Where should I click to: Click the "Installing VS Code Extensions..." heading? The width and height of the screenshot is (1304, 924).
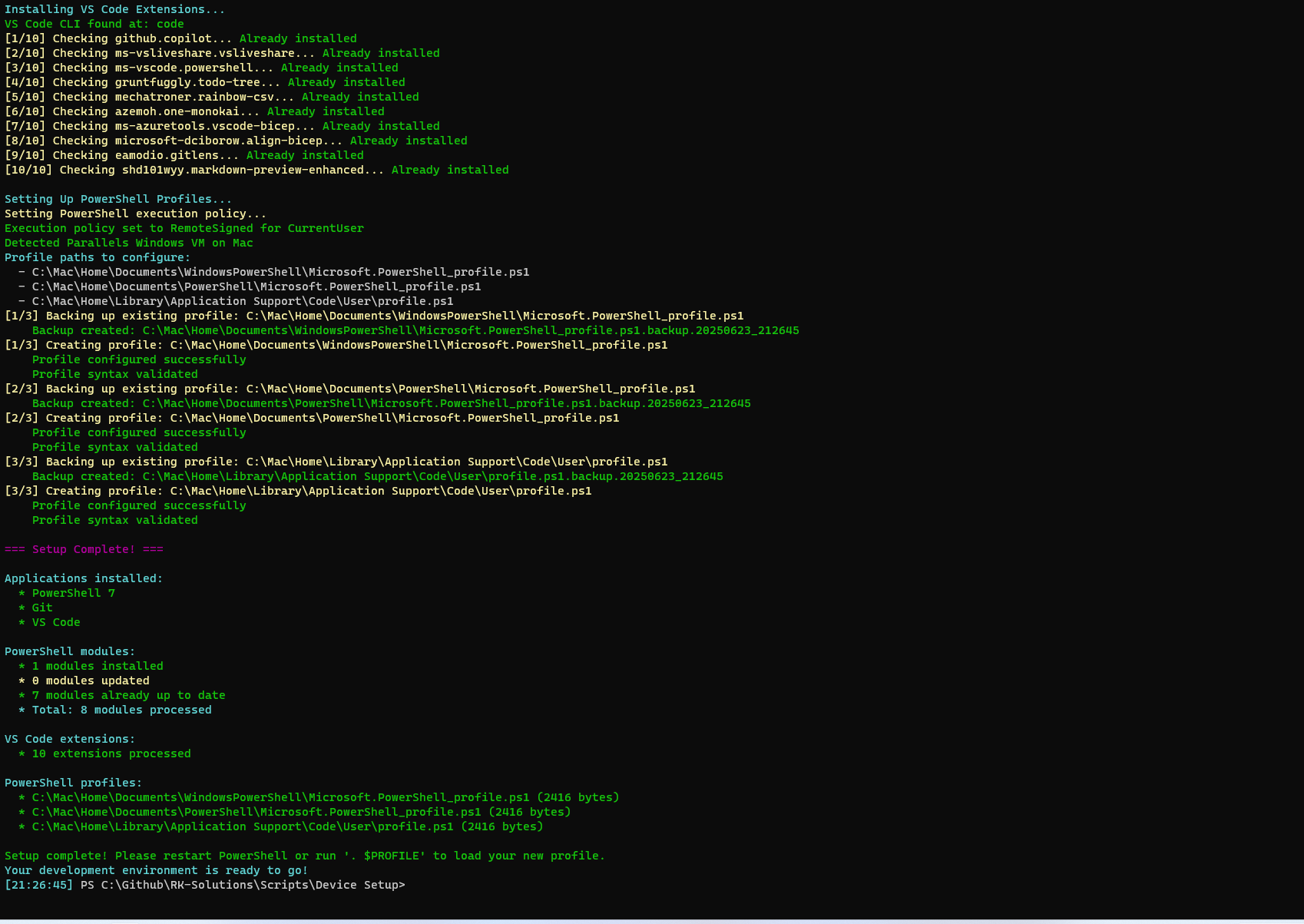pyautogui.click(x=115, y=9)
